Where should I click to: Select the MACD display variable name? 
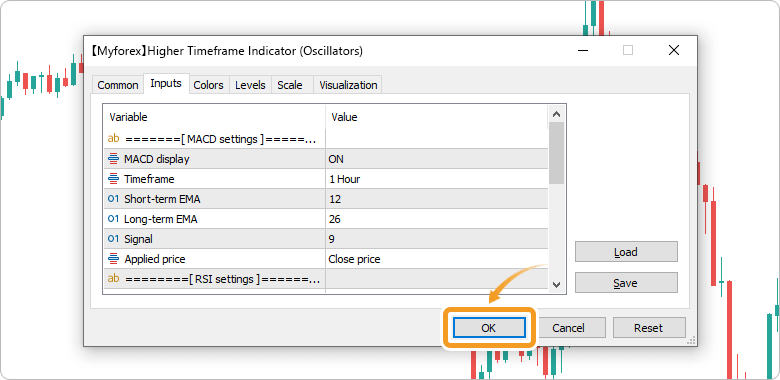click(x=157, y=159)
